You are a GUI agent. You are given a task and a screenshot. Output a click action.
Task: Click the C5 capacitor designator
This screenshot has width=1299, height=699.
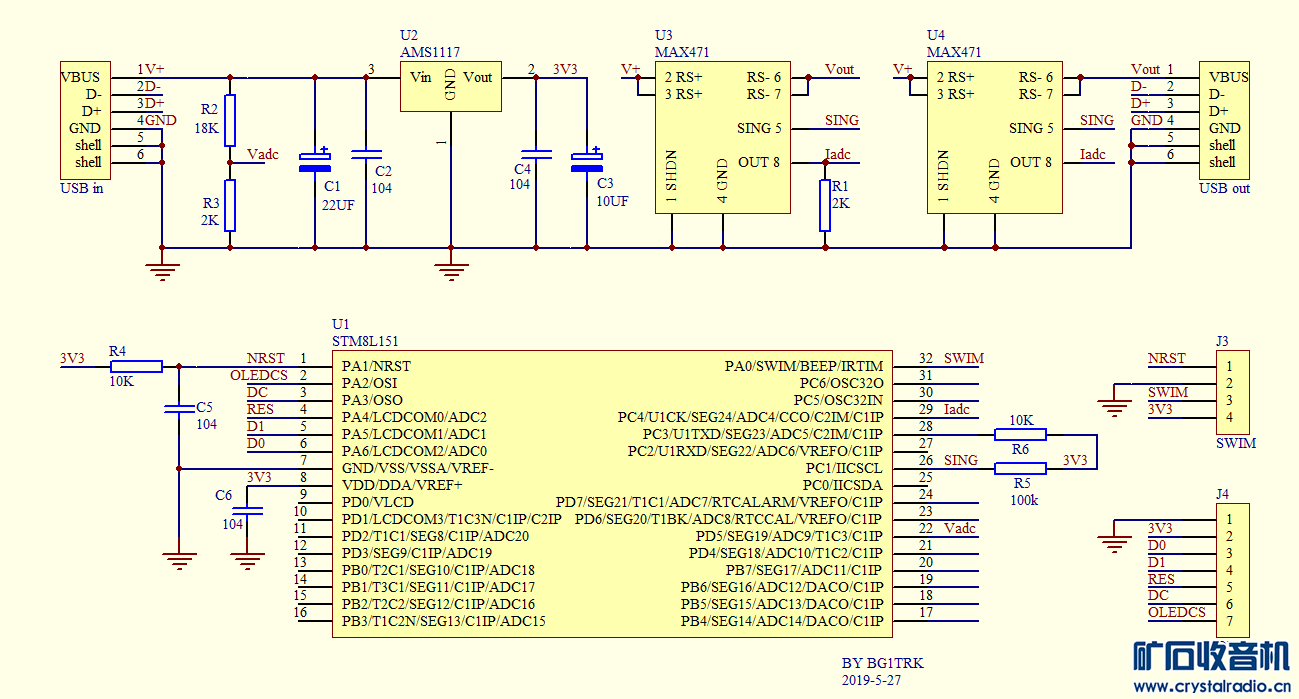[204, 407]
